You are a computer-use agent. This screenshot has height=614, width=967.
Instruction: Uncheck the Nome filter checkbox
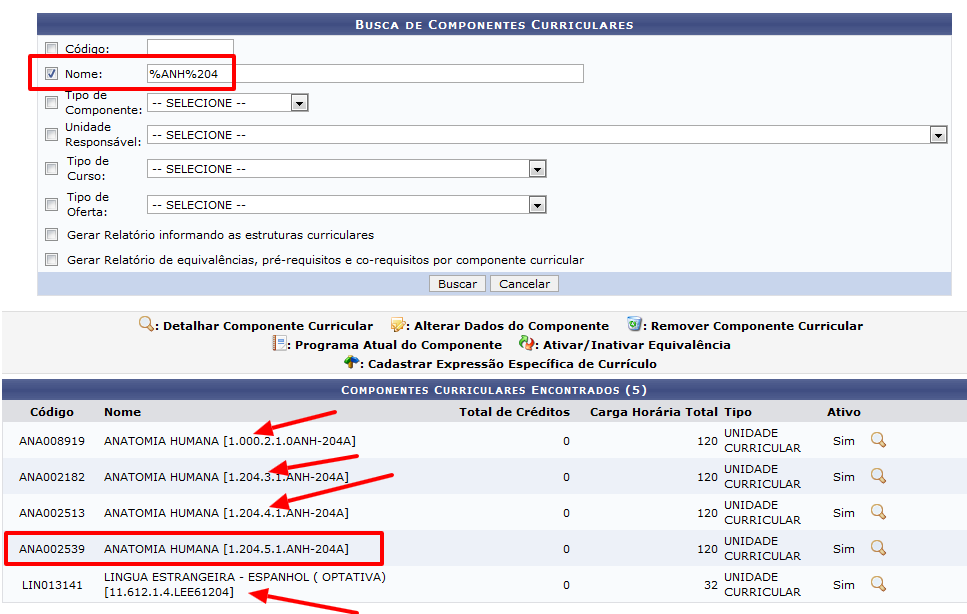(52, 73)
